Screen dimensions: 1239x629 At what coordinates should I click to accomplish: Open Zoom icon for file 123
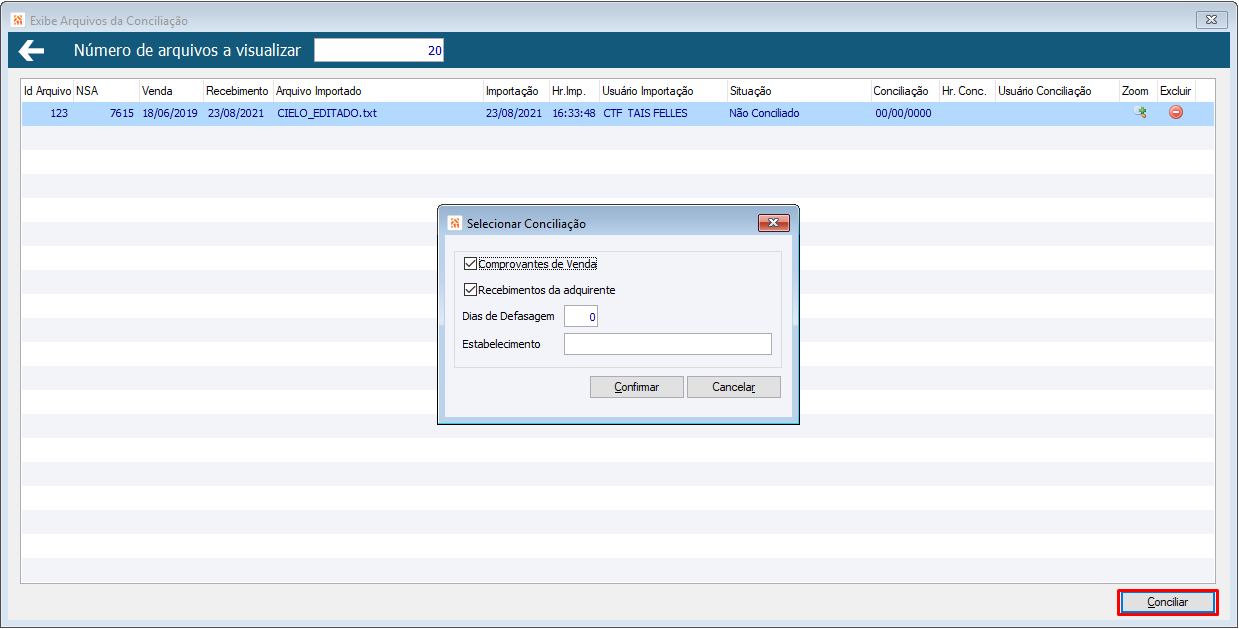click(x=1139, y=113)
